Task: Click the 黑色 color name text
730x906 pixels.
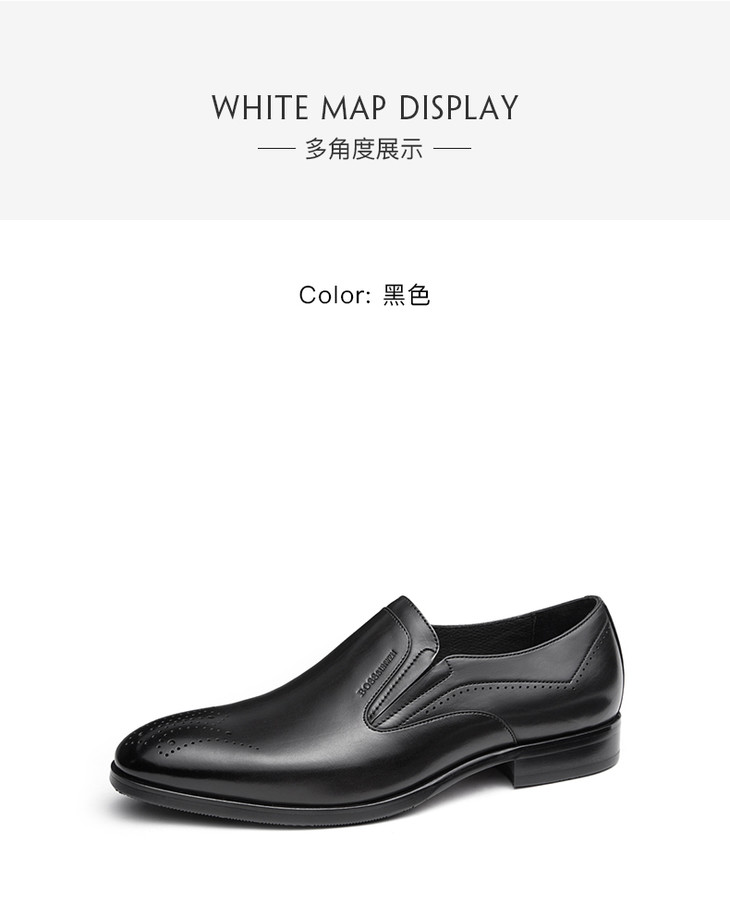Action: click(406, 295)
